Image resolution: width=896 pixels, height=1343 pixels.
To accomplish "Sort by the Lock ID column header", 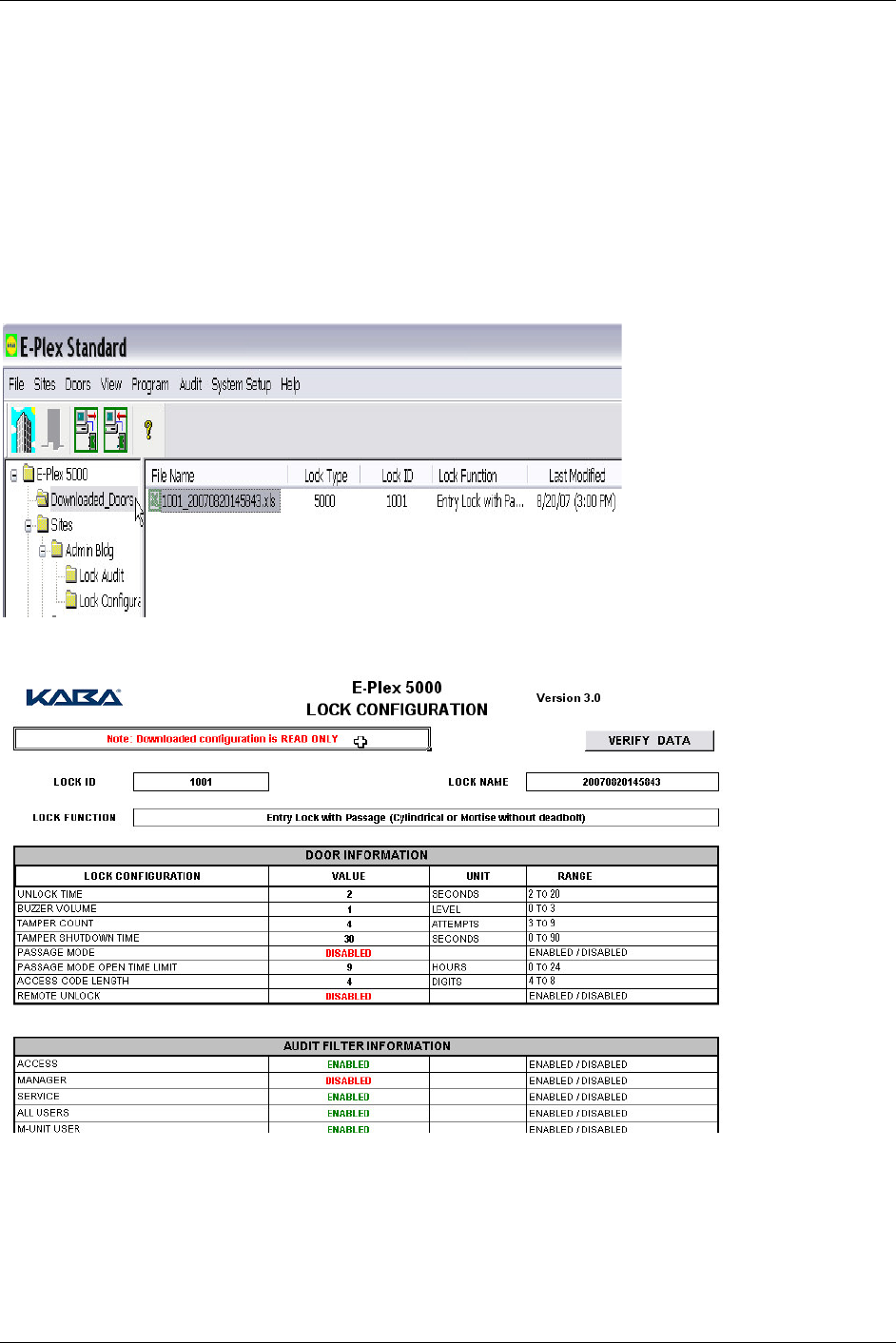I will click(397, 476).
